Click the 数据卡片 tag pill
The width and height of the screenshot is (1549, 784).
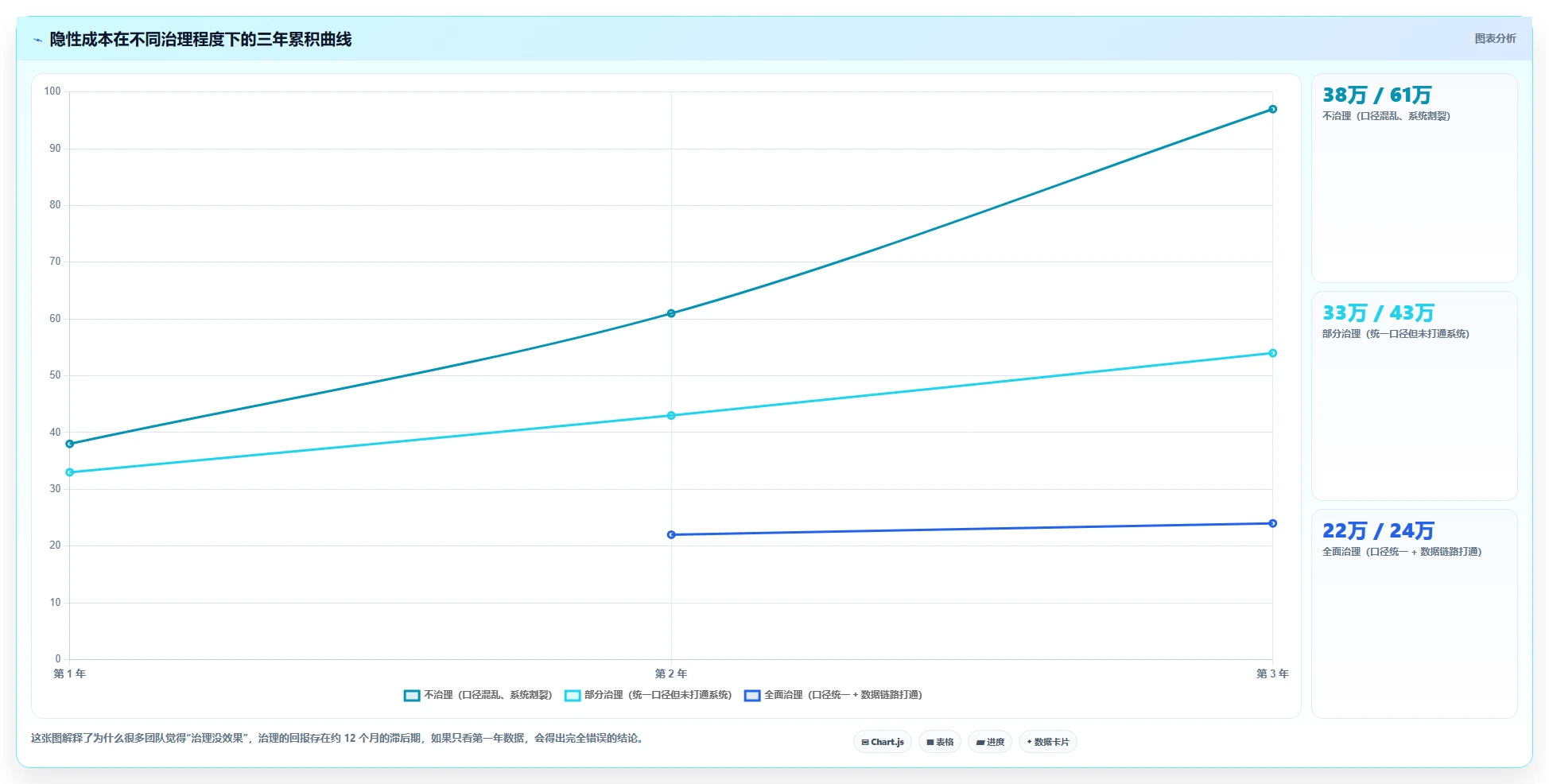(1048, 742)
